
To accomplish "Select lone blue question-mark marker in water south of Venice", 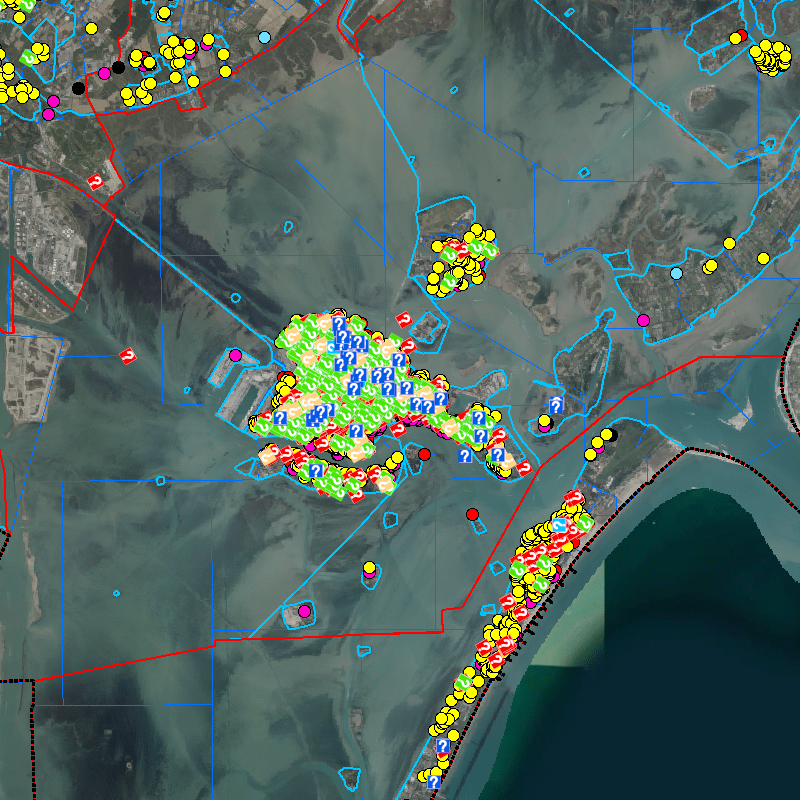I will pyautogui.click(x=465, y=456).
